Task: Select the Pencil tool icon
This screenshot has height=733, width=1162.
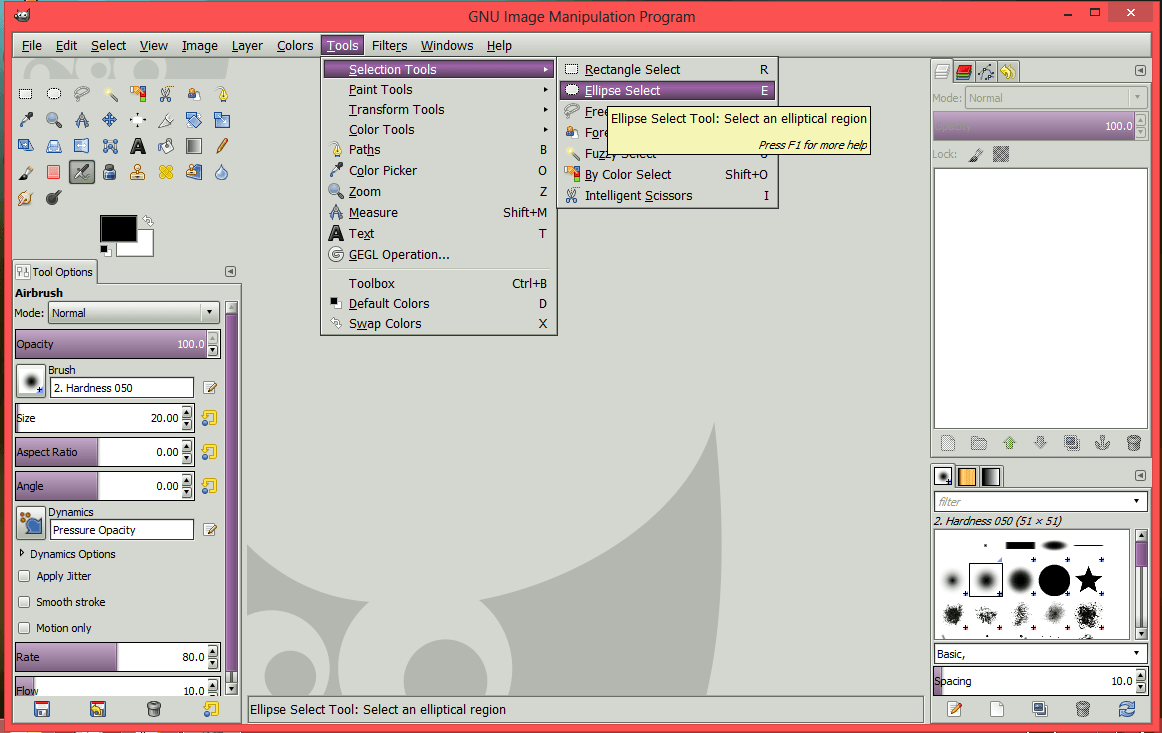Action: pos(222,146)
